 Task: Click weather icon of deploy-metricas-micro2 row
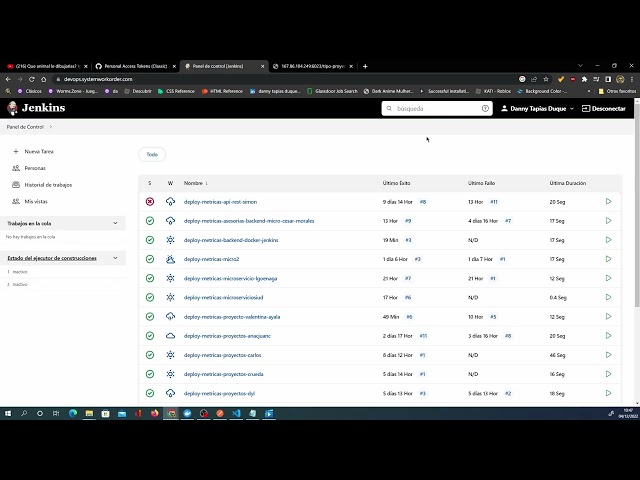tap(170, 259)
